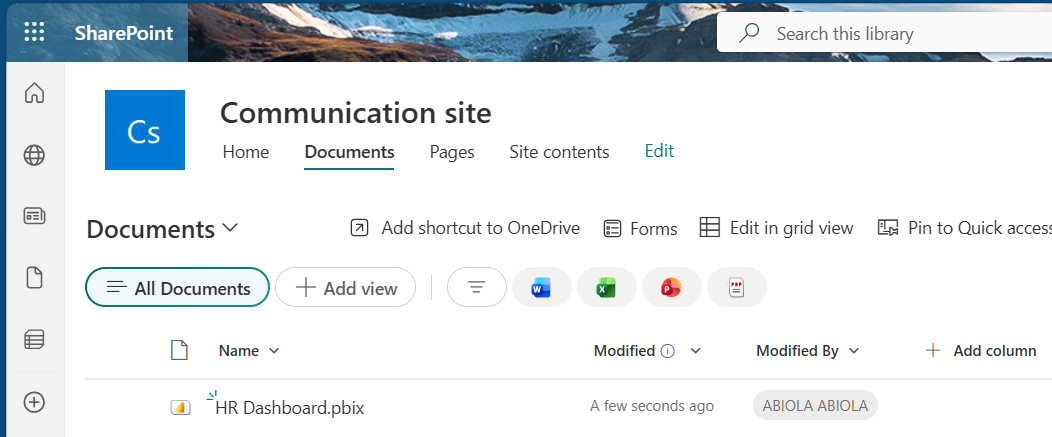Click the Cs site logo tile
The width and height of the screenshot is (1052, 437).
point(145,130)
